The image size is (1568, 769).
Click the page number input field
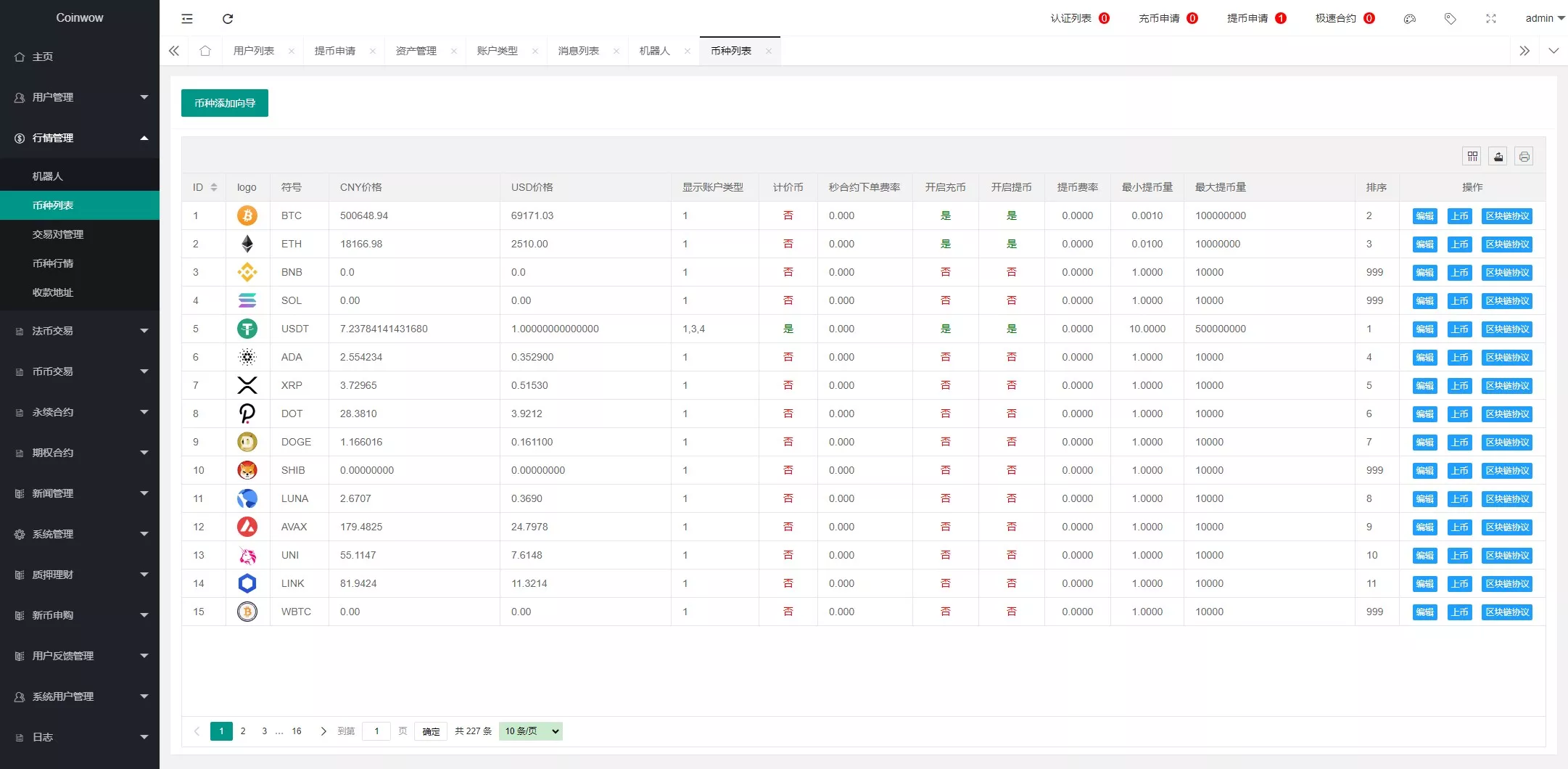click(x=376, y=731)
